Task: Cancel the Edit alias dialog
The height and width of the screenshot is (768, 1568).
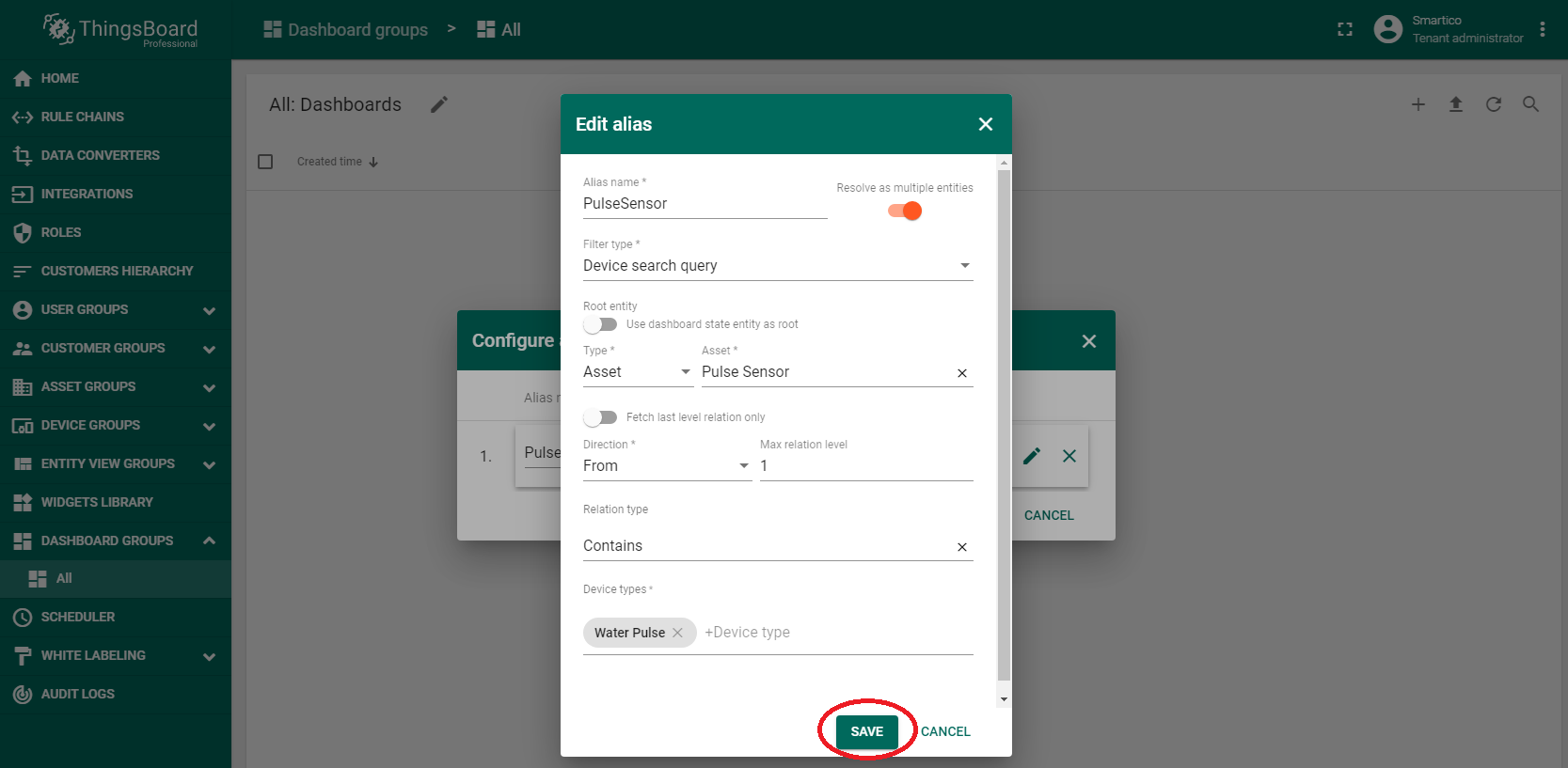Action: pos(945,731)
